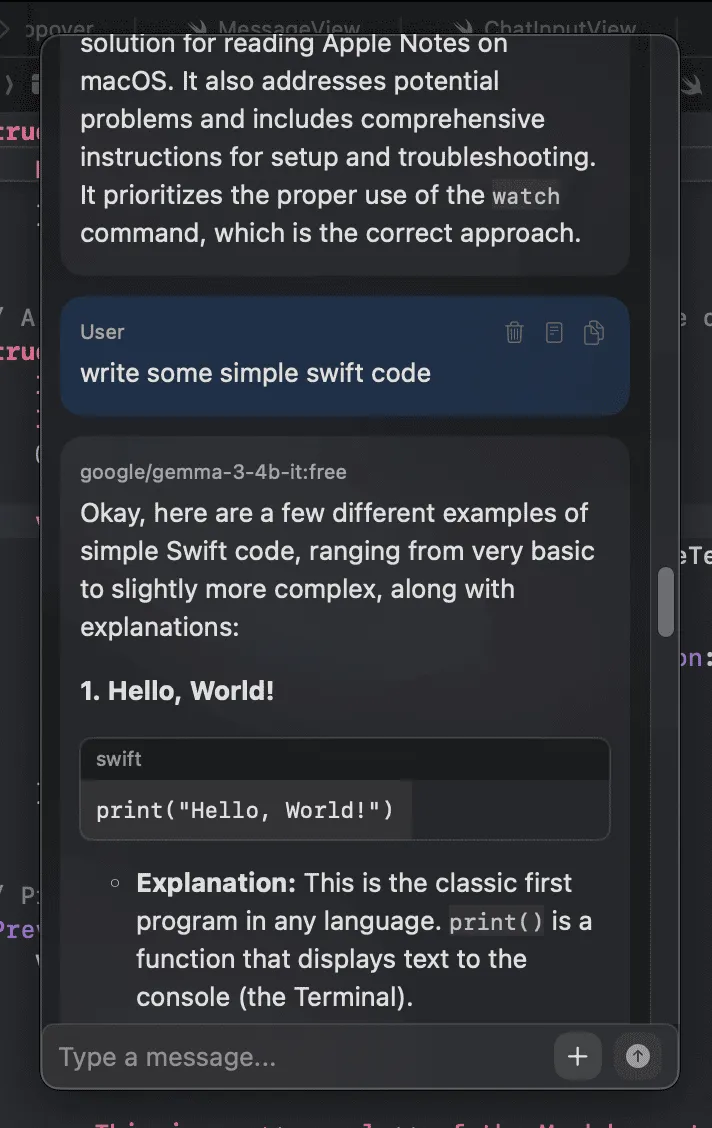The image size is (712, 1128).
Task: Click the print("Hello, World!") code line
Action: tap(245, 809)
